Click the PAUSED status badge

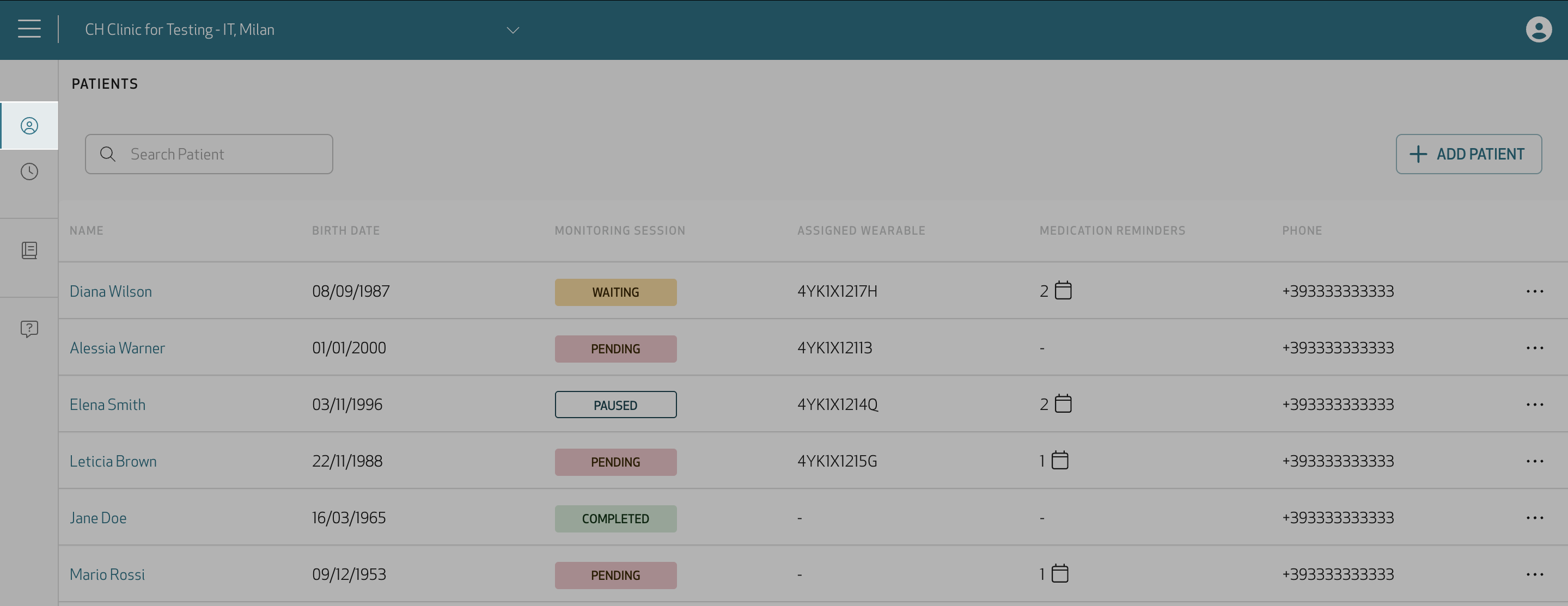point(615,405)
